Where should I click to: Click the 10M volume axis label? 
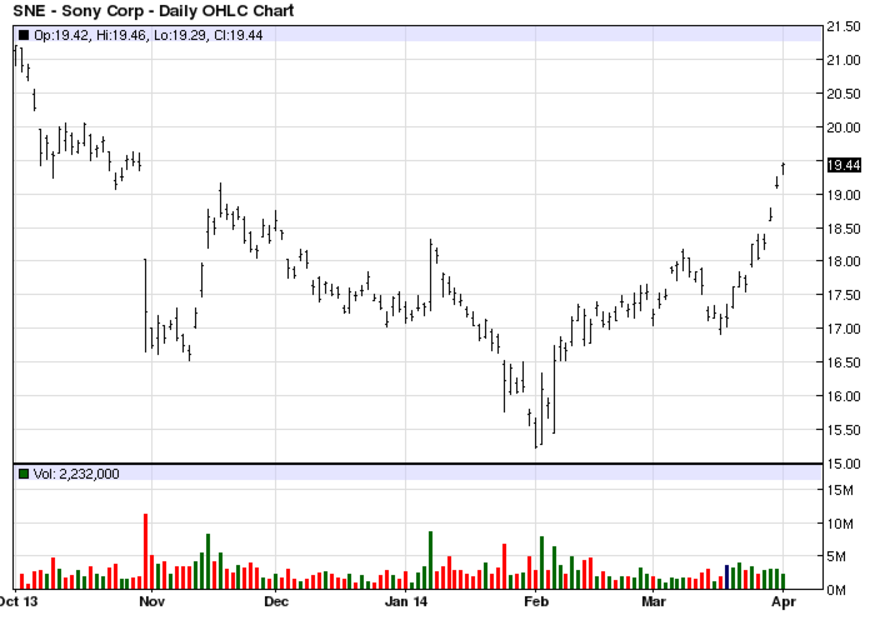840,524
